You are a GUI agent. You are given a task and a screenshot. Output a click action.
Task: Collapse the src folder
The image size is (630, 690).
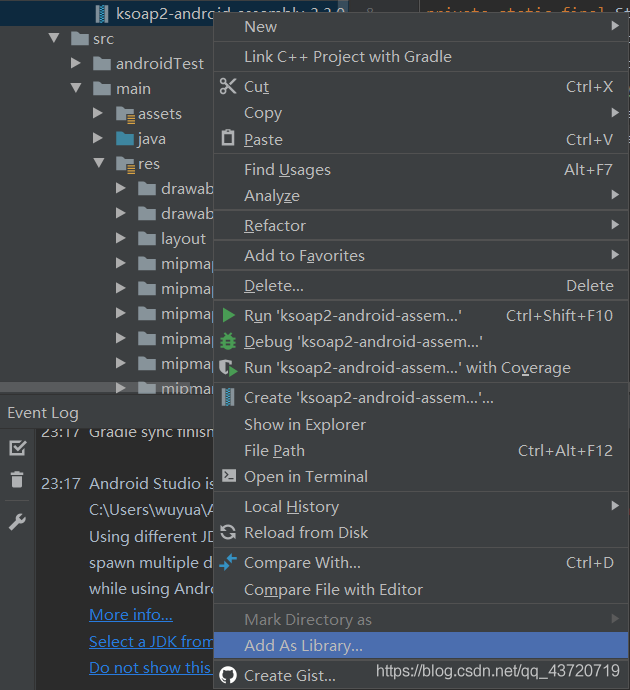pos(54,38)
